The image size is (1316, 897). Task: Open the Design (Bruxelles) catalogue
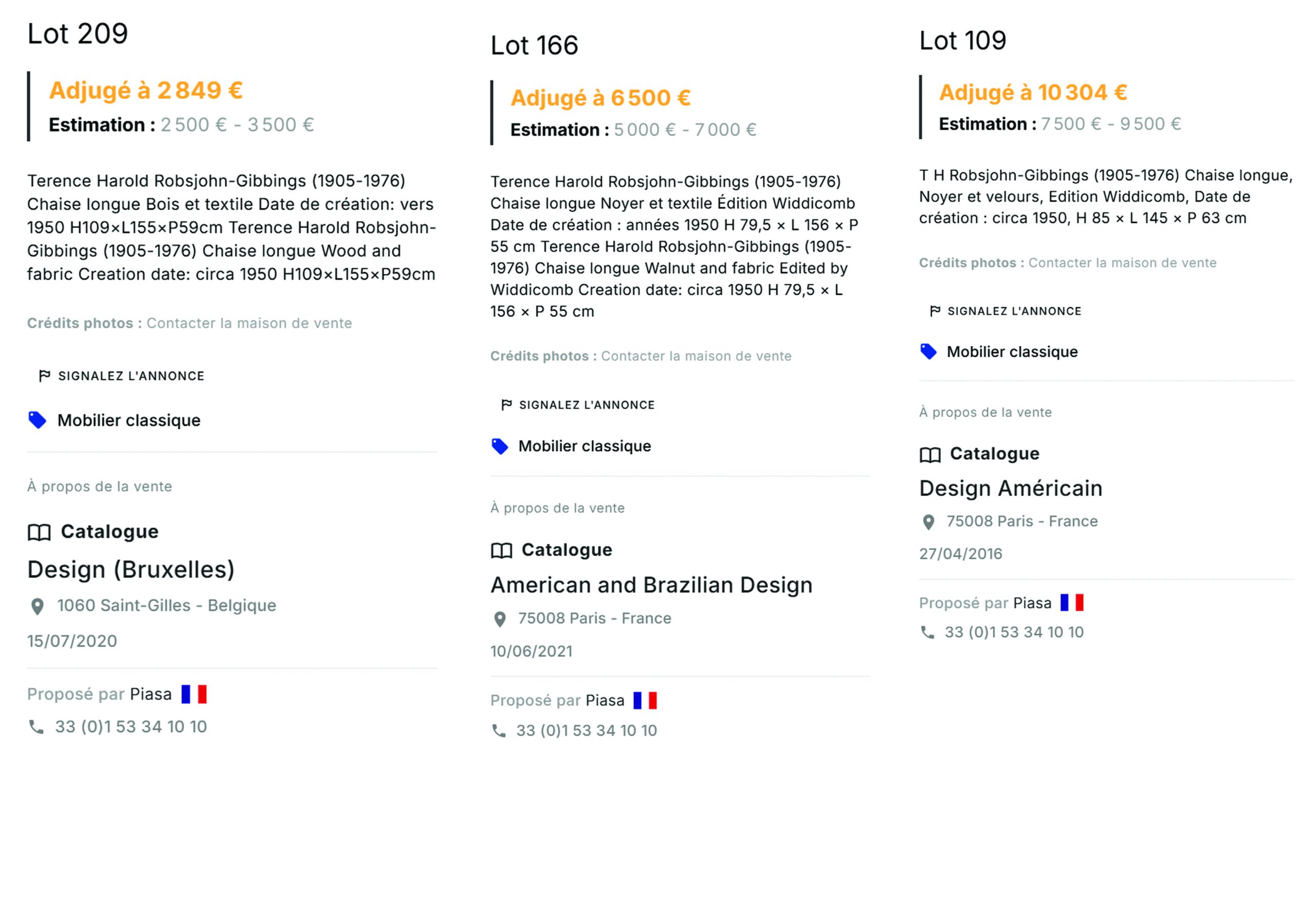[x=131, y=569]
